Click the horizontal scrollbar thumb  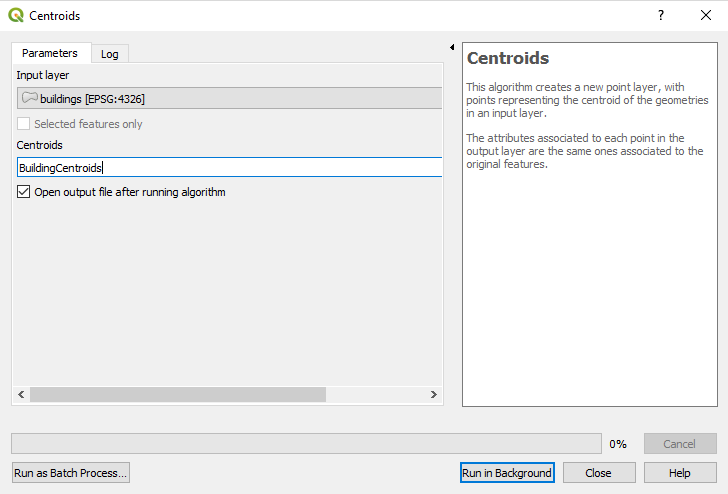[x=177, y=395]
